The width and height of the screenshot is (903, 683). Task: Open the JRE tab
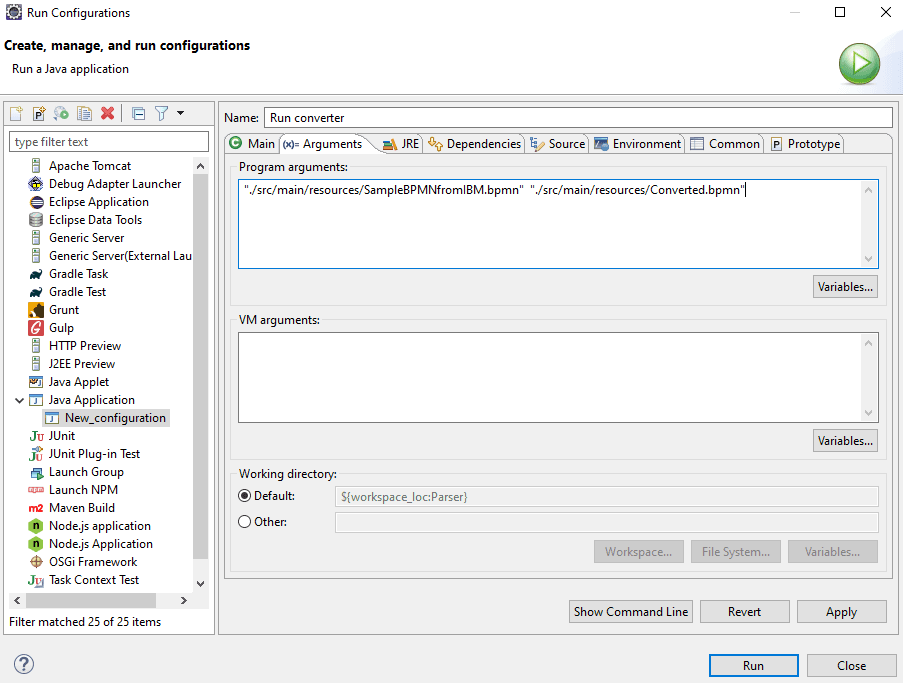[401, 144]
